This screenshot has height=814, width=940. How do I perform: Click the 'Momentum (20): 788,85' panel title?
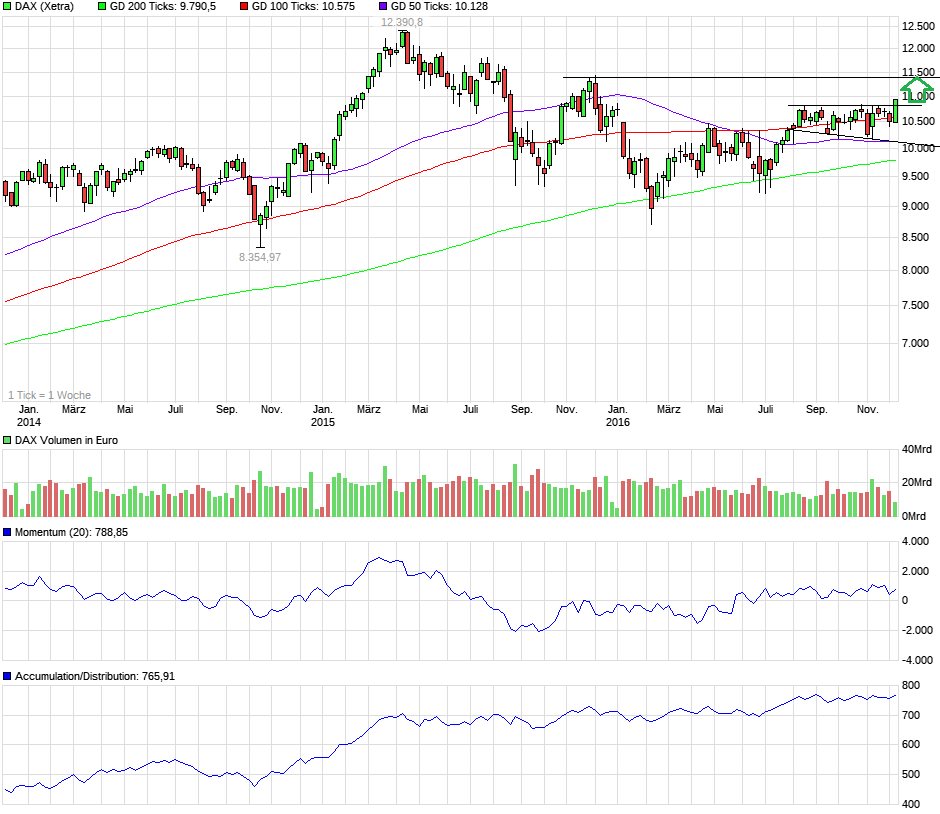pos(71,532)
